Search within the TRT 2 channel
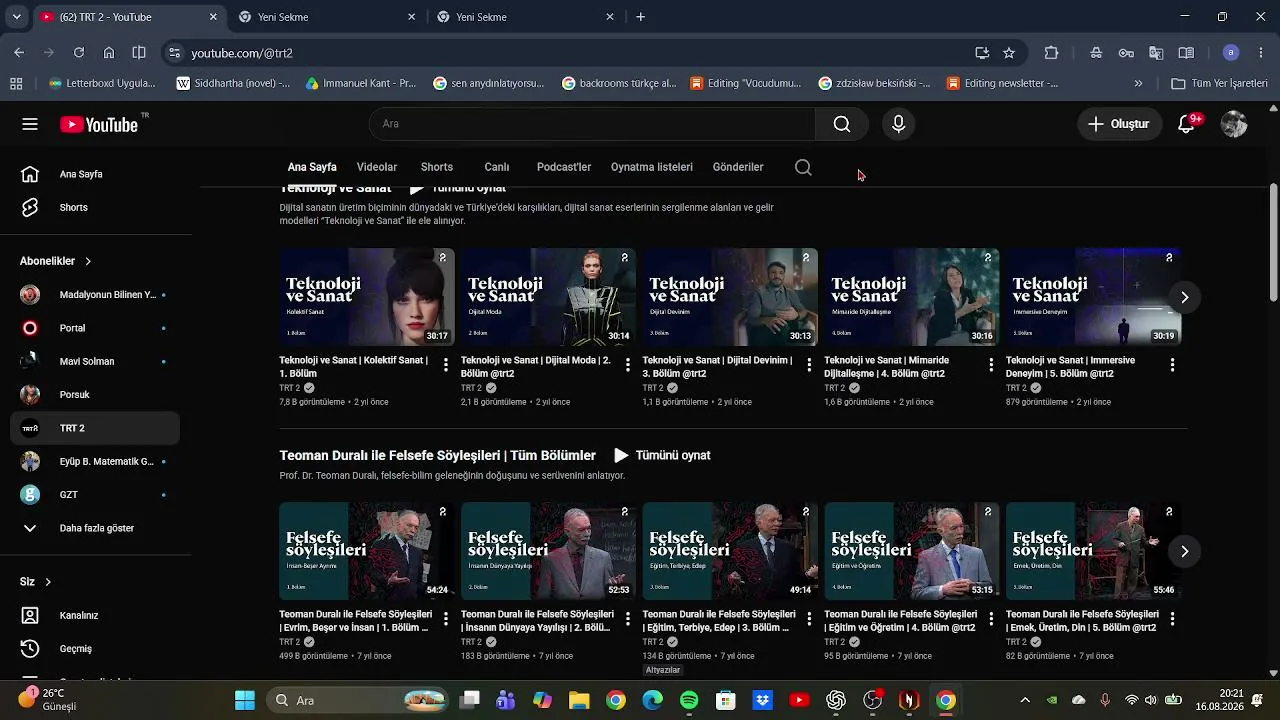This screenshot has width=1280, height=720. point(803,167)
